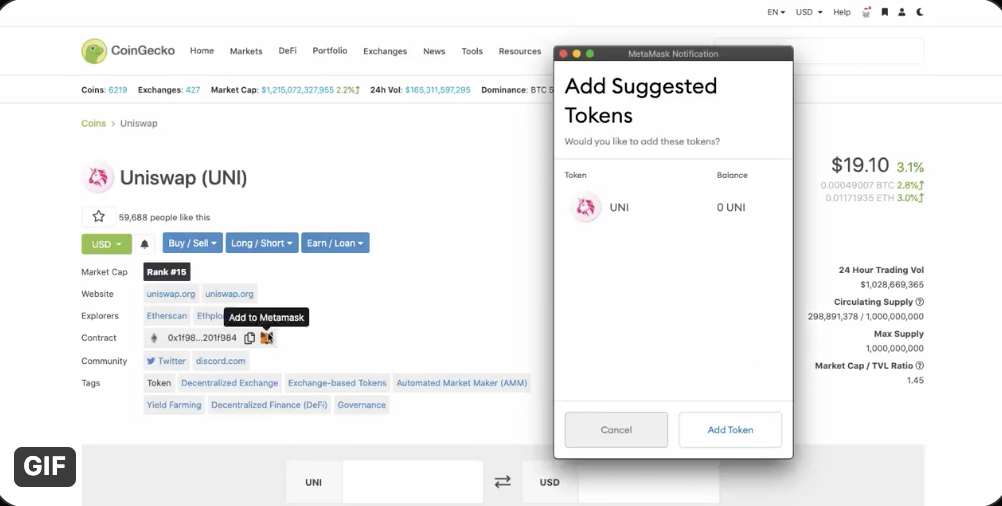Click the USD amount input field
This screenshot has height=506, width=1002.
(x=648, y=482)
